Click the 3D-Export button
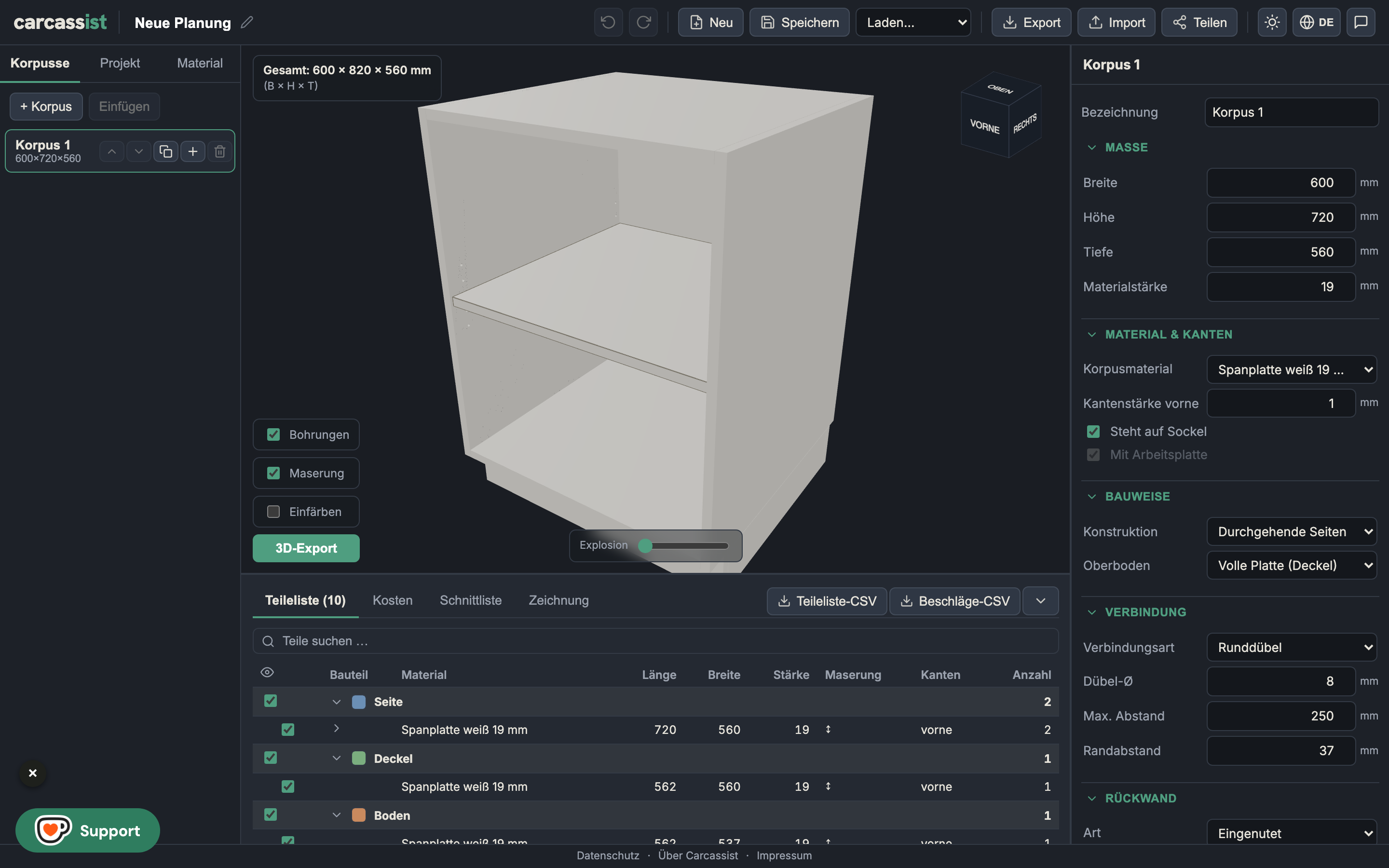 point(306,548)
